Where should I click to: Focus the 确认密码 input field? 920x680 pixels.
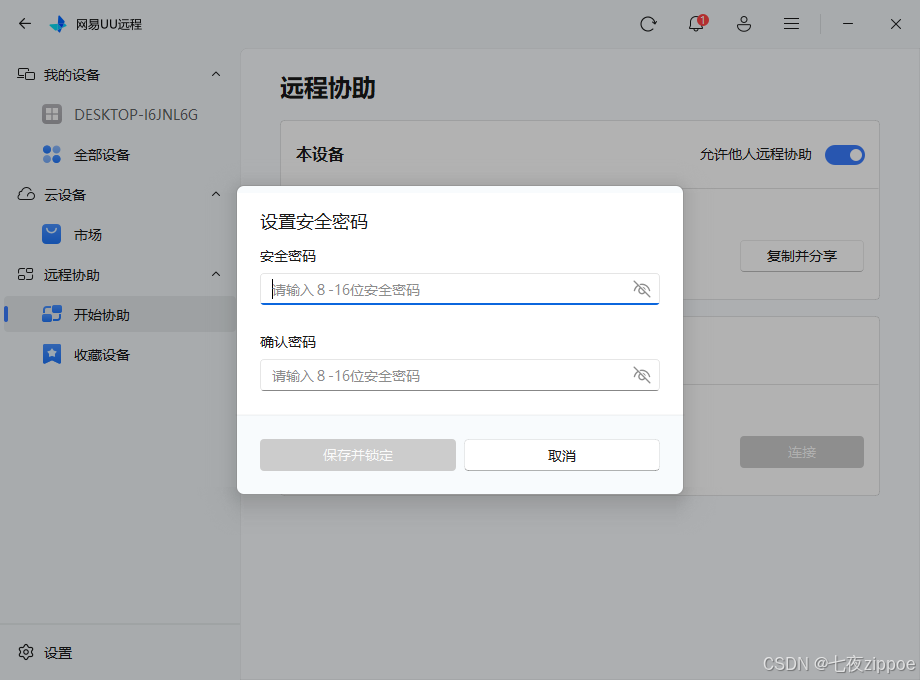click(459, 375)
